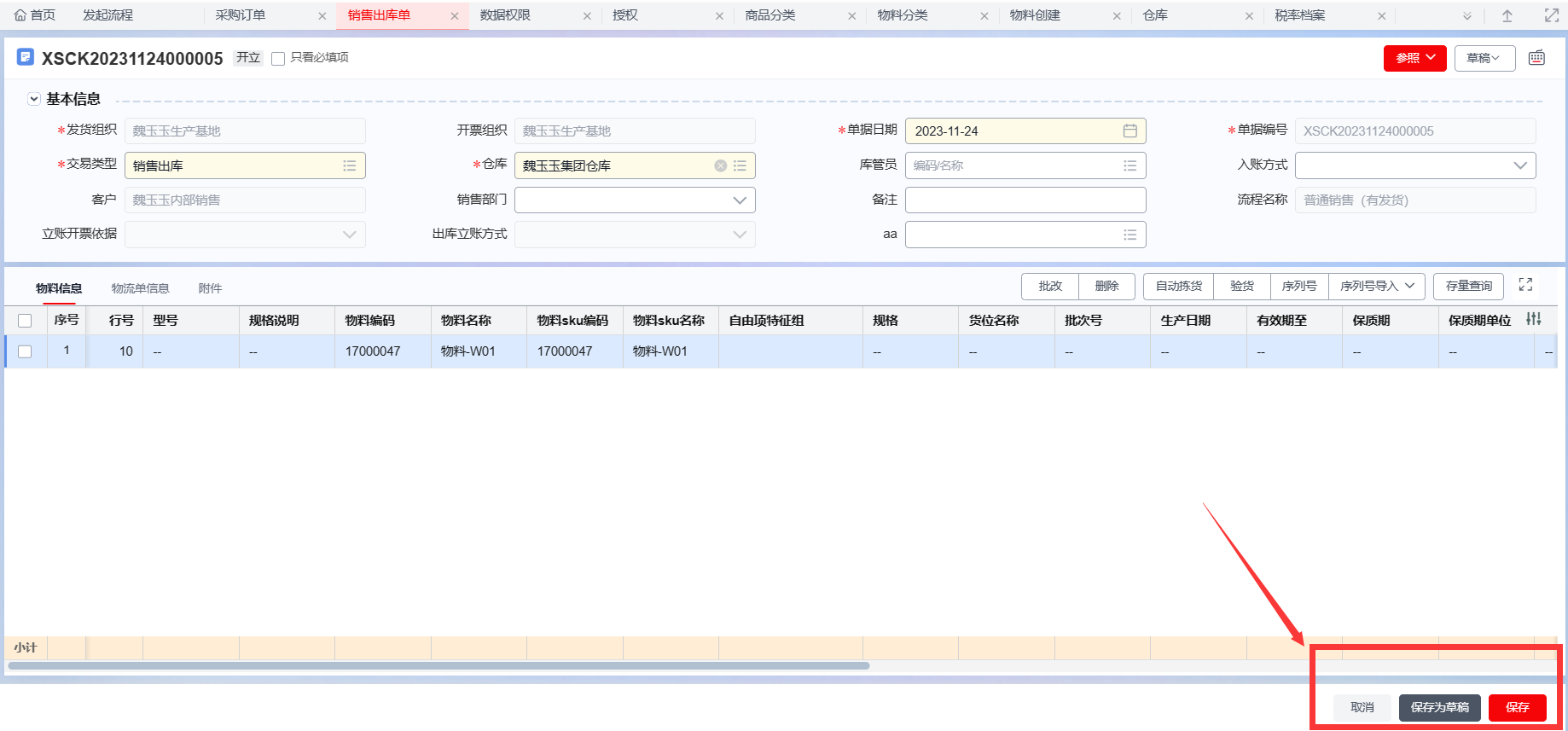Open the calendar icon in 单据日期 field
This screenshot has height=731, width=1568.
1130,131
